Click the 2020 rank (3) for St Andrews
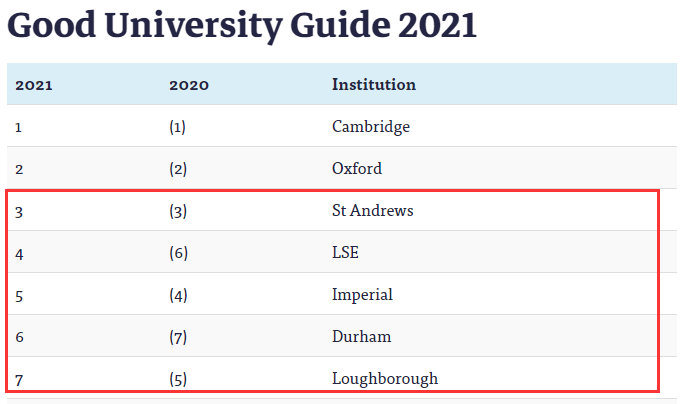This screenshot has height=404, width=683. [x=178, y=211]
